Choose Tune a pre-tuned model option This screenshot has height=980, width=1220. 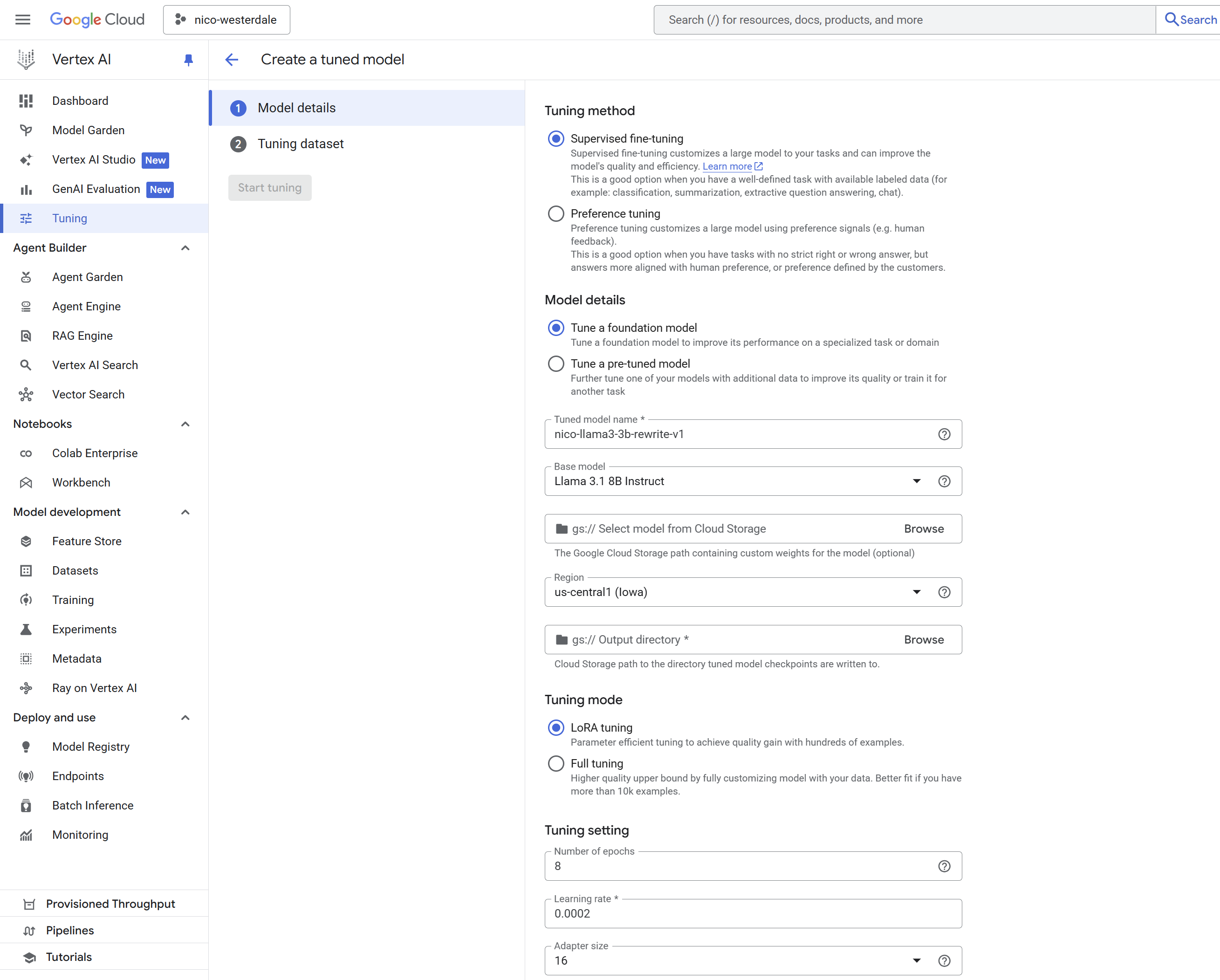(555, 363)
